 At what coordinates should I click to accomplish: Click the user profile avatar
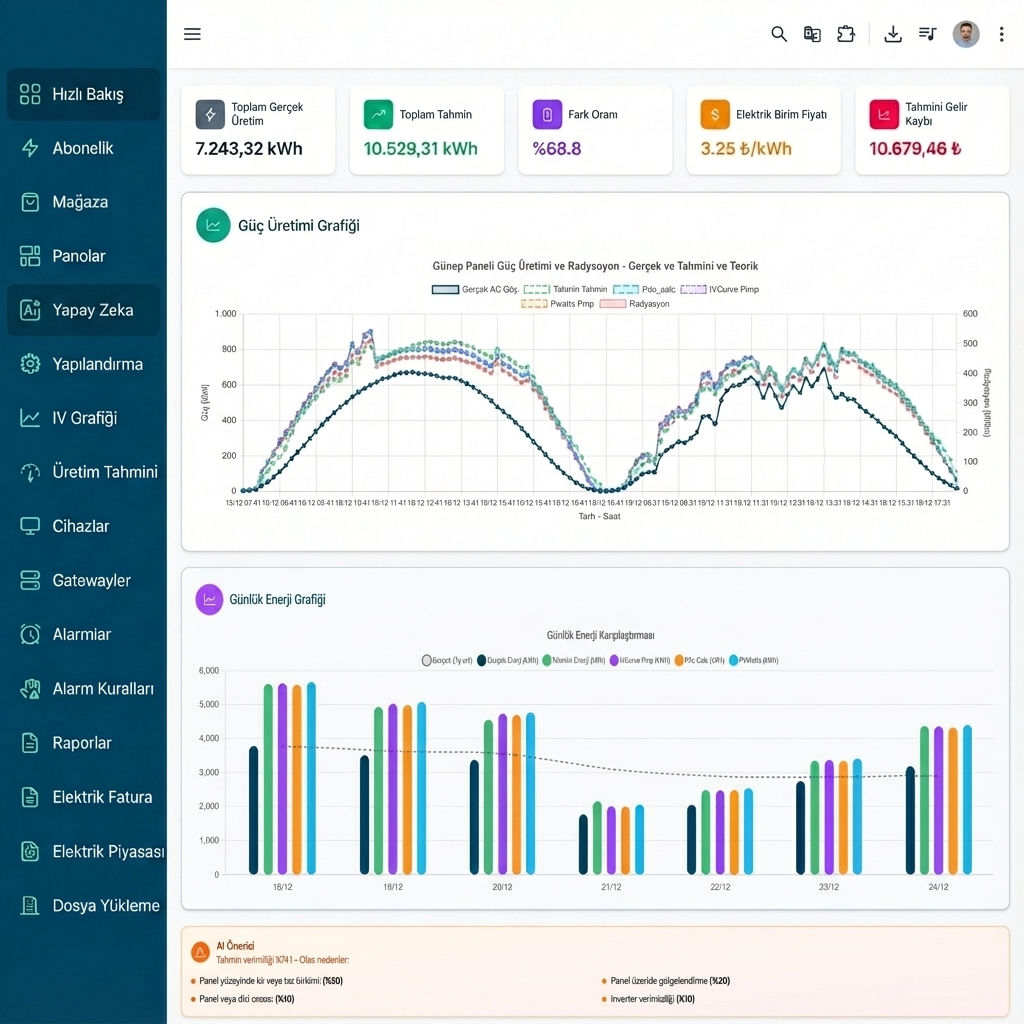point(965,33)
